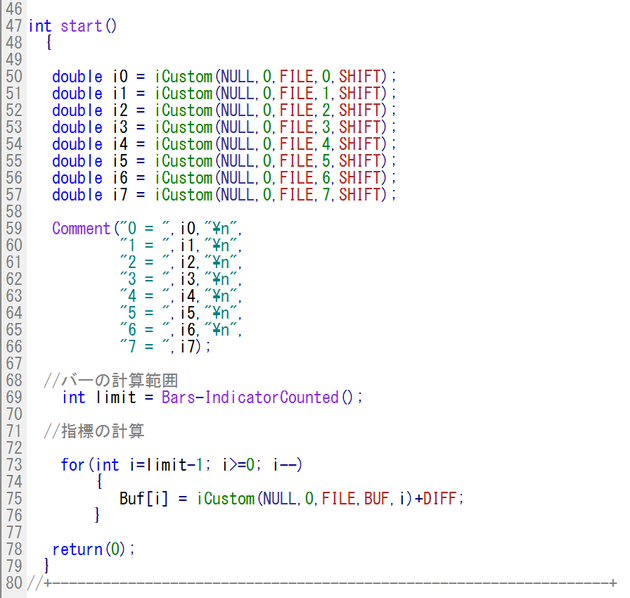Click the 'int' keyword on line 47
The width and height of the screenshot is (630, 598).
[x=40, y=26]
